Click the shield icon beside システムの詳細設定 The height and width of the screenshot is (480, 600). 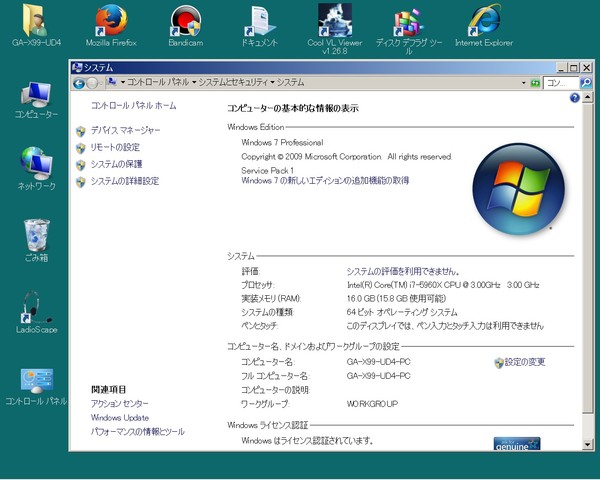click(81, 182)
